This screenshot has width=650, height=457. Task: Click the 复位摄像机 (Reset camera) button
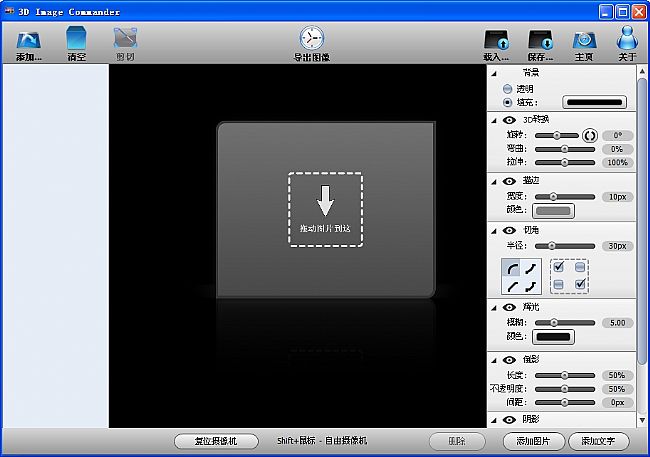tap(216, 441)
